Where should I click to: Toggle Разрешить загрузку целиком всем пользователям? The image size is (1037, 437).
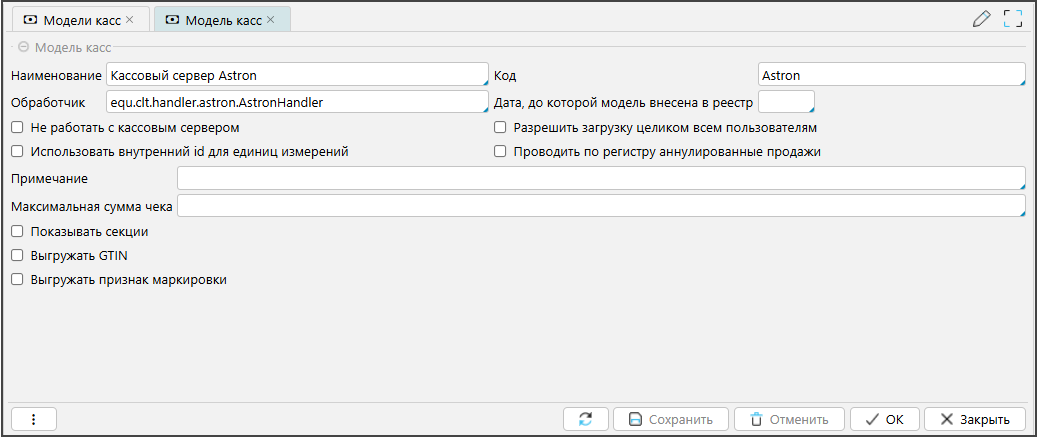click(x=500, y=128)
